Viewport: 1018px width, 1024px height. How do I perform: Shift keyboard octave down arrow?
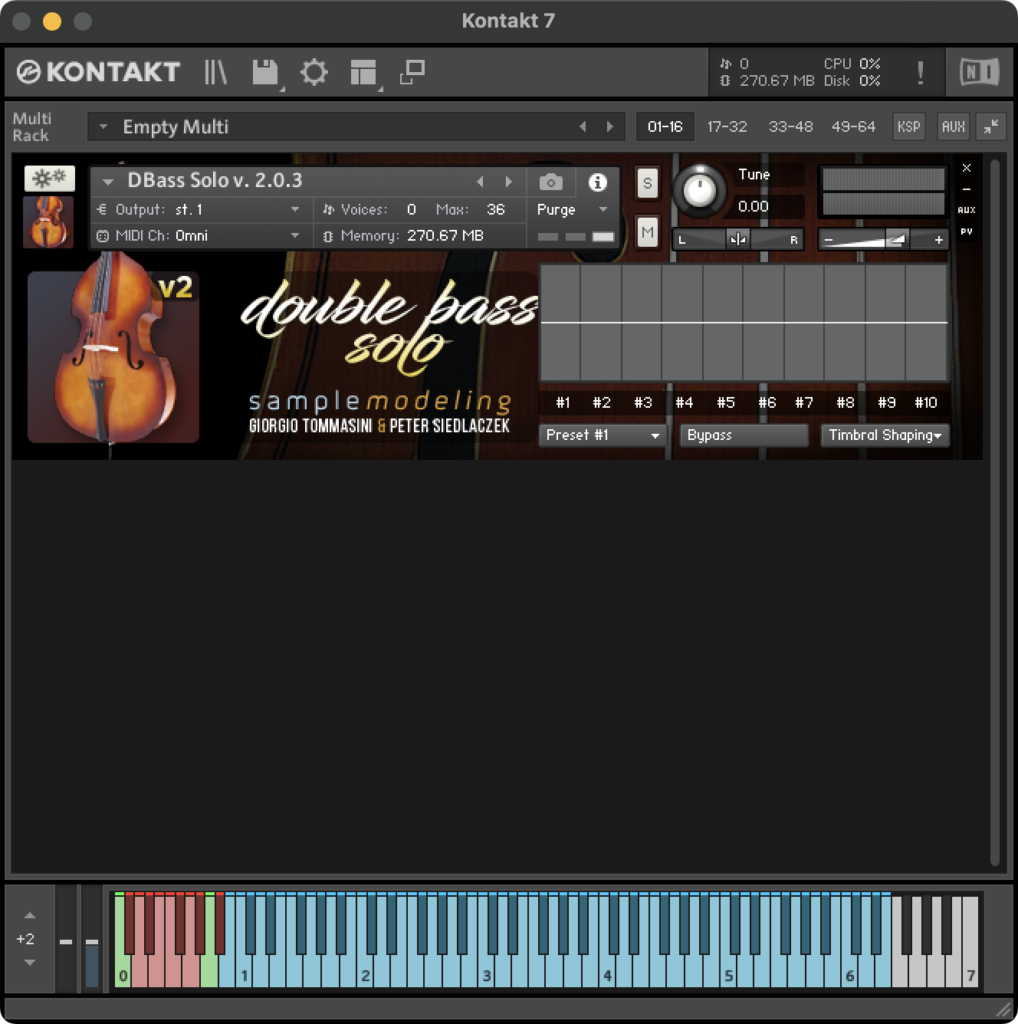point(29,962)
